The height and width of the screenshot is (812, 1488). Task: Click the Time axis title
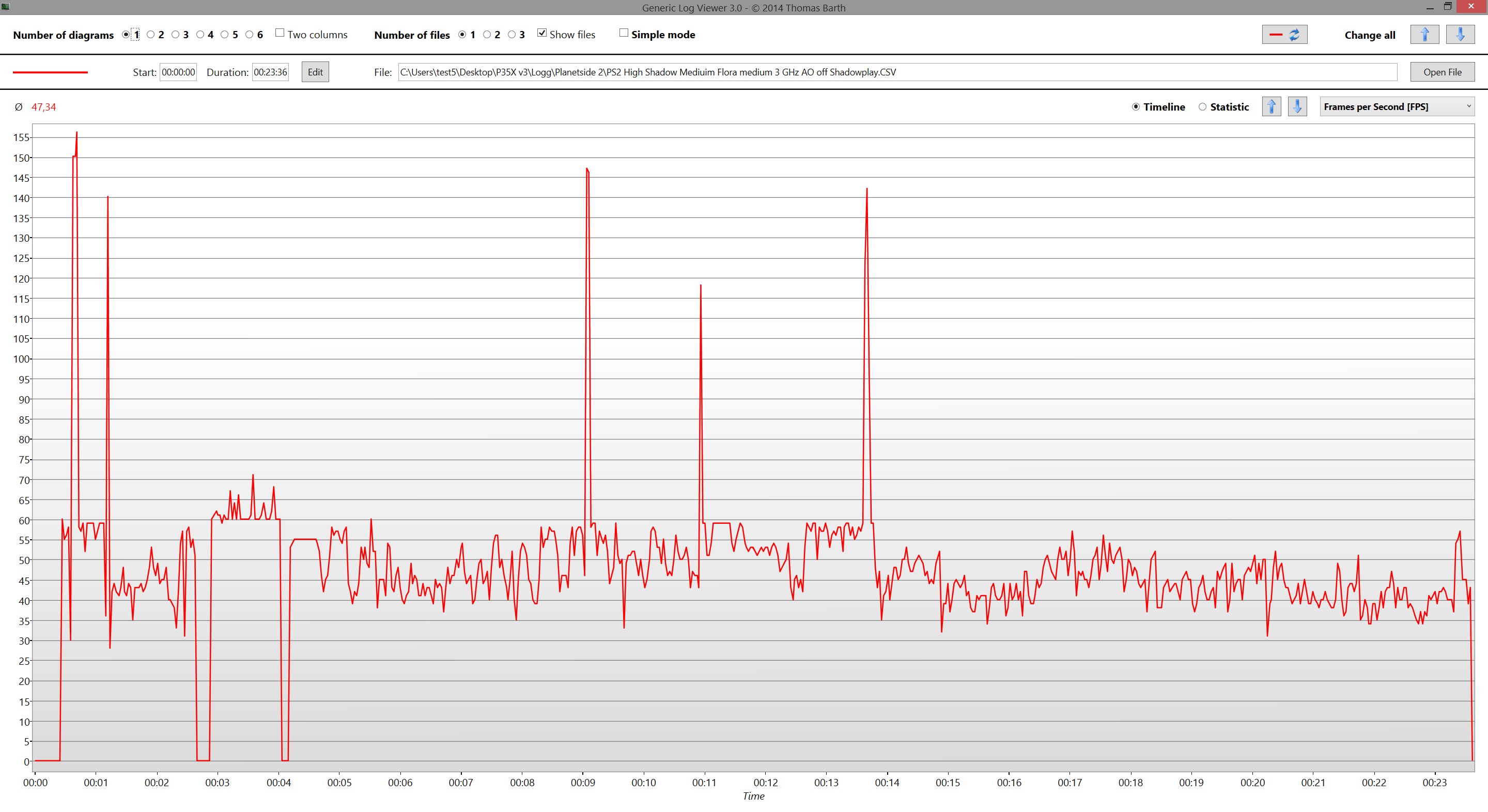[753, 797]
